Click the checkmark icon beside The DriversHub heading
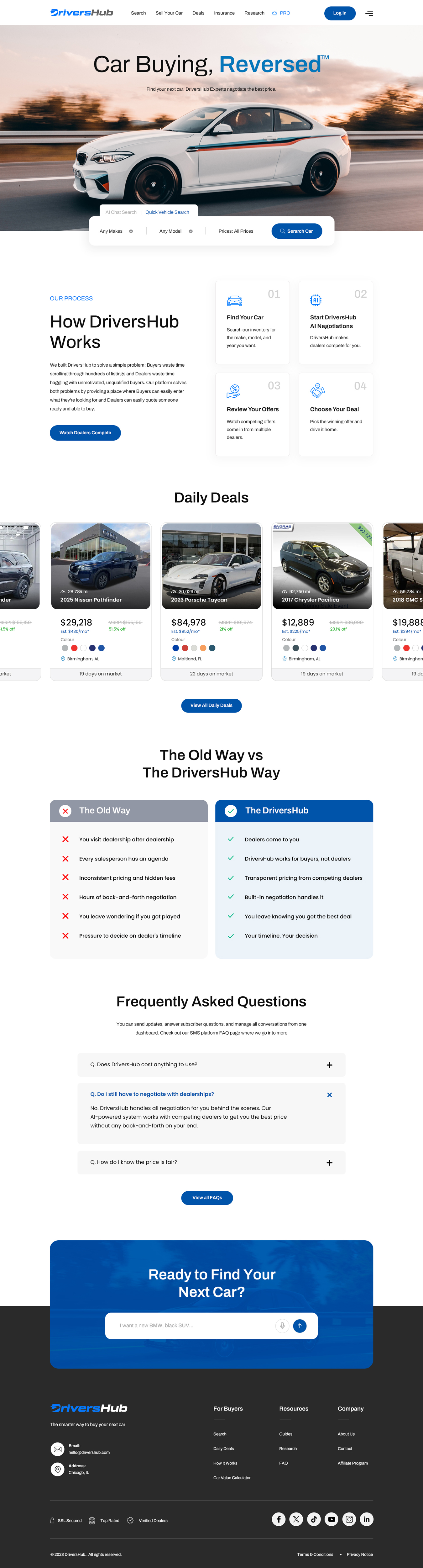The height and width of the screenshot is (1568, 423). point(231,811)
